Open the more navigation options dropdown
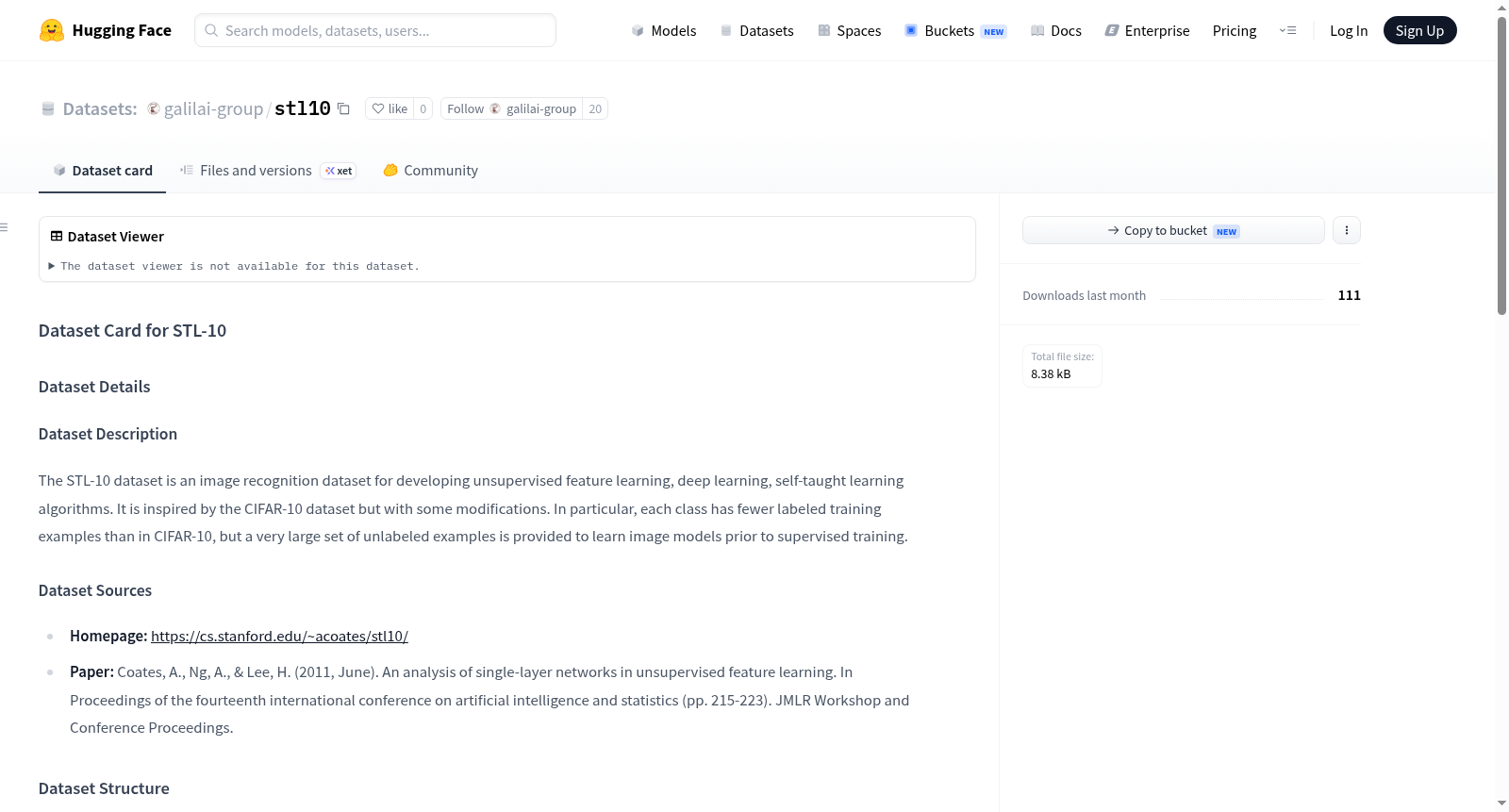This screenshot has width=1509, height=812. coord(1287,31)
